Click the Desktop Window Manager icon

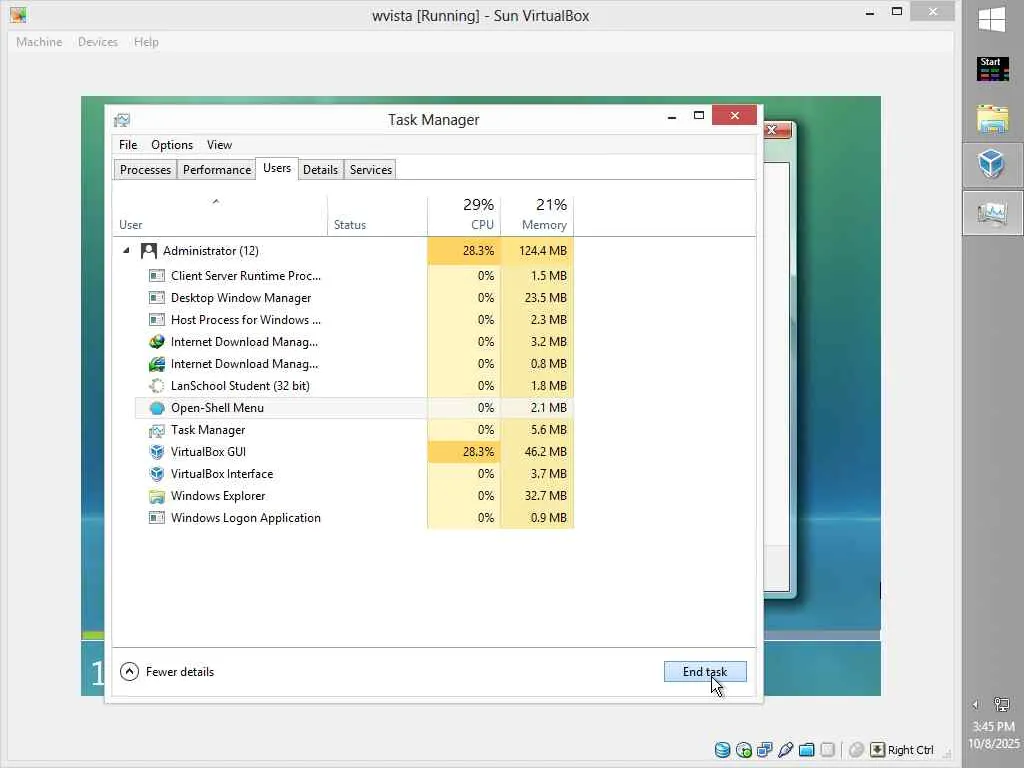[x=157, y=298]
